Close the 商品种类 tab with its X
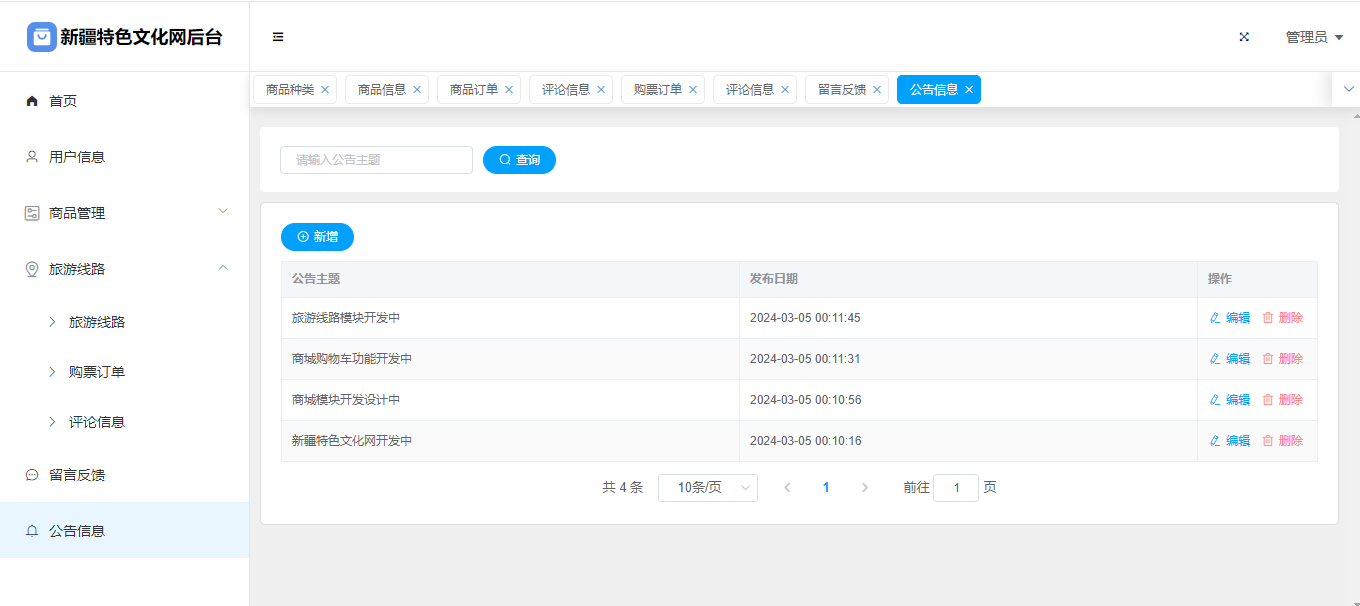 tap(325, 90)
